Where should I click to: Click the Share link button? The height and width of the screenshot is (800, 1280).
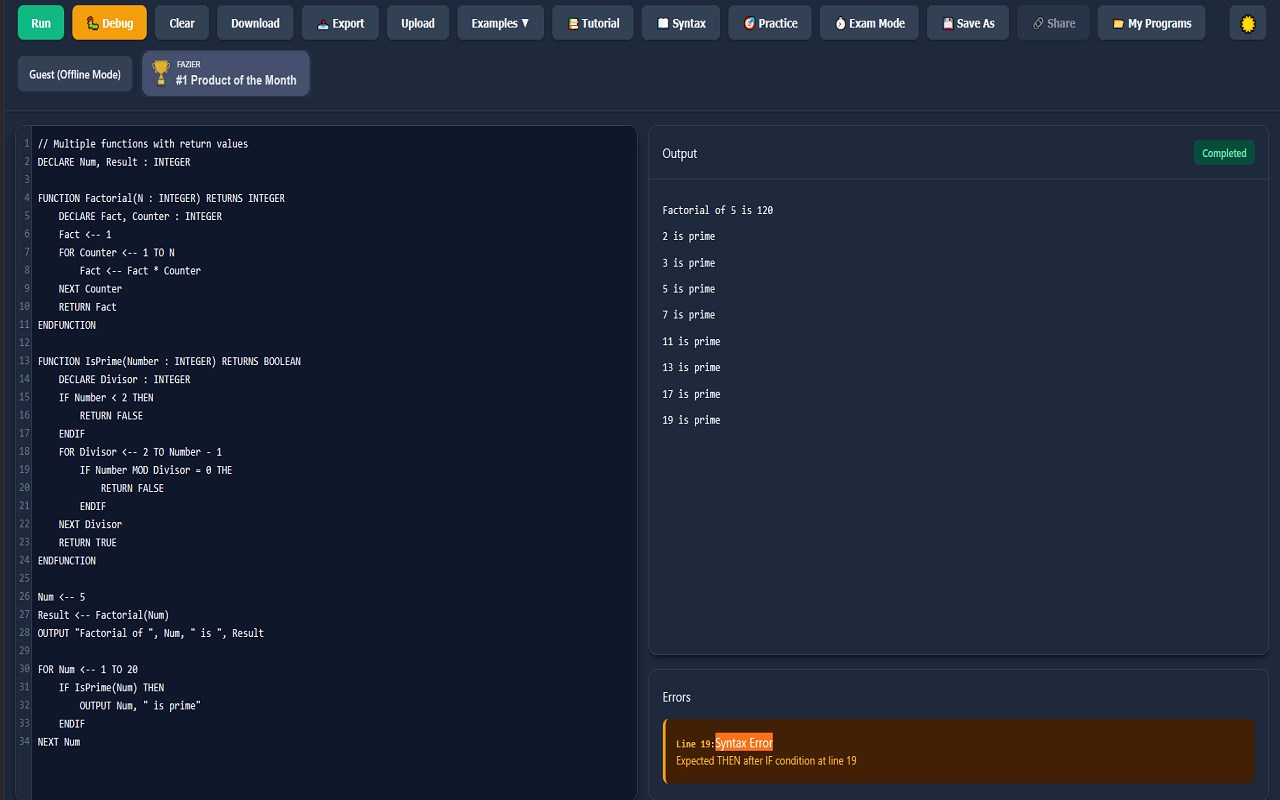[1054, 23]
